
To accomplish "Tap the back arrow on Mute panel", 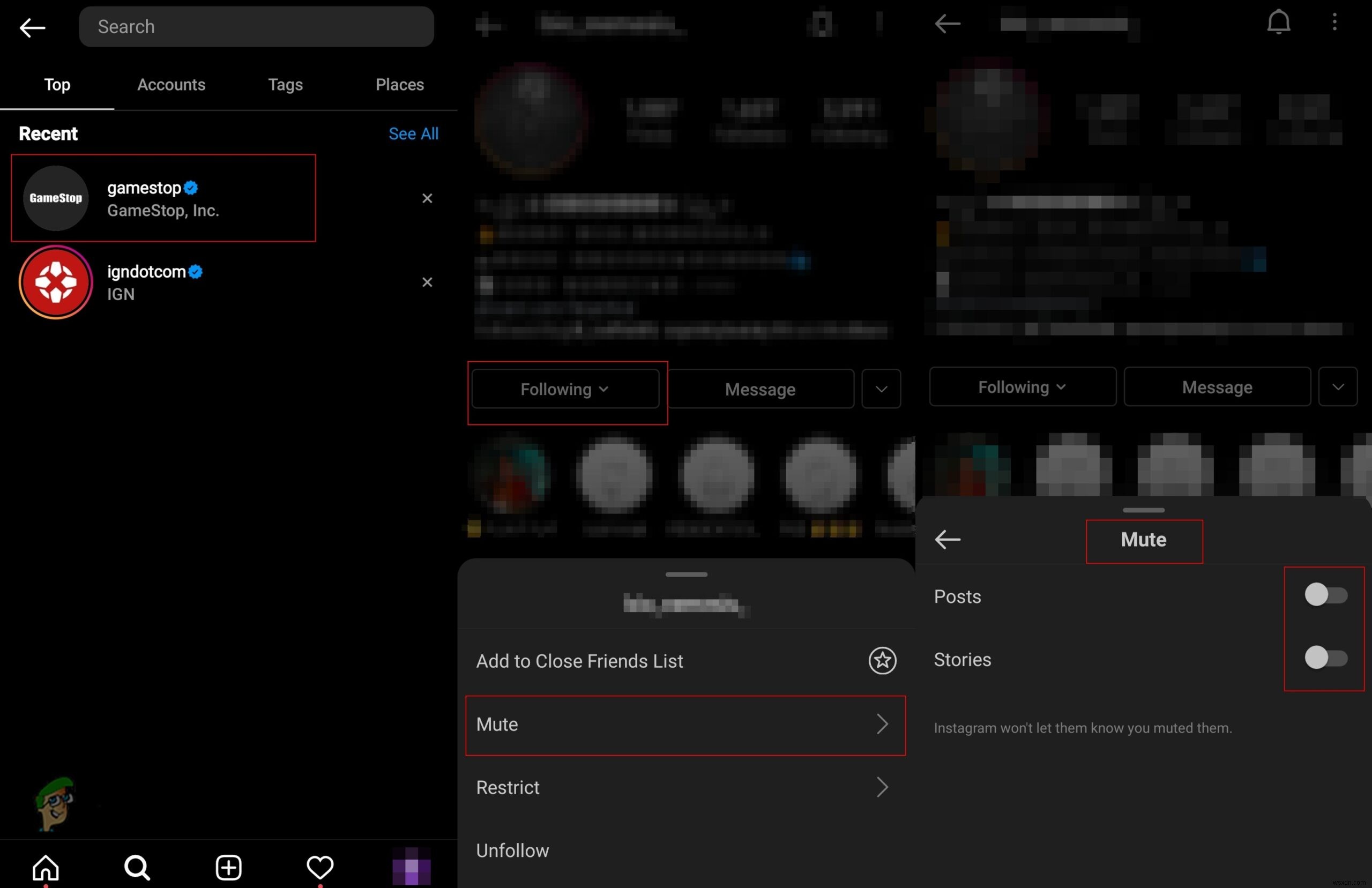I will (x=947, y=540).
